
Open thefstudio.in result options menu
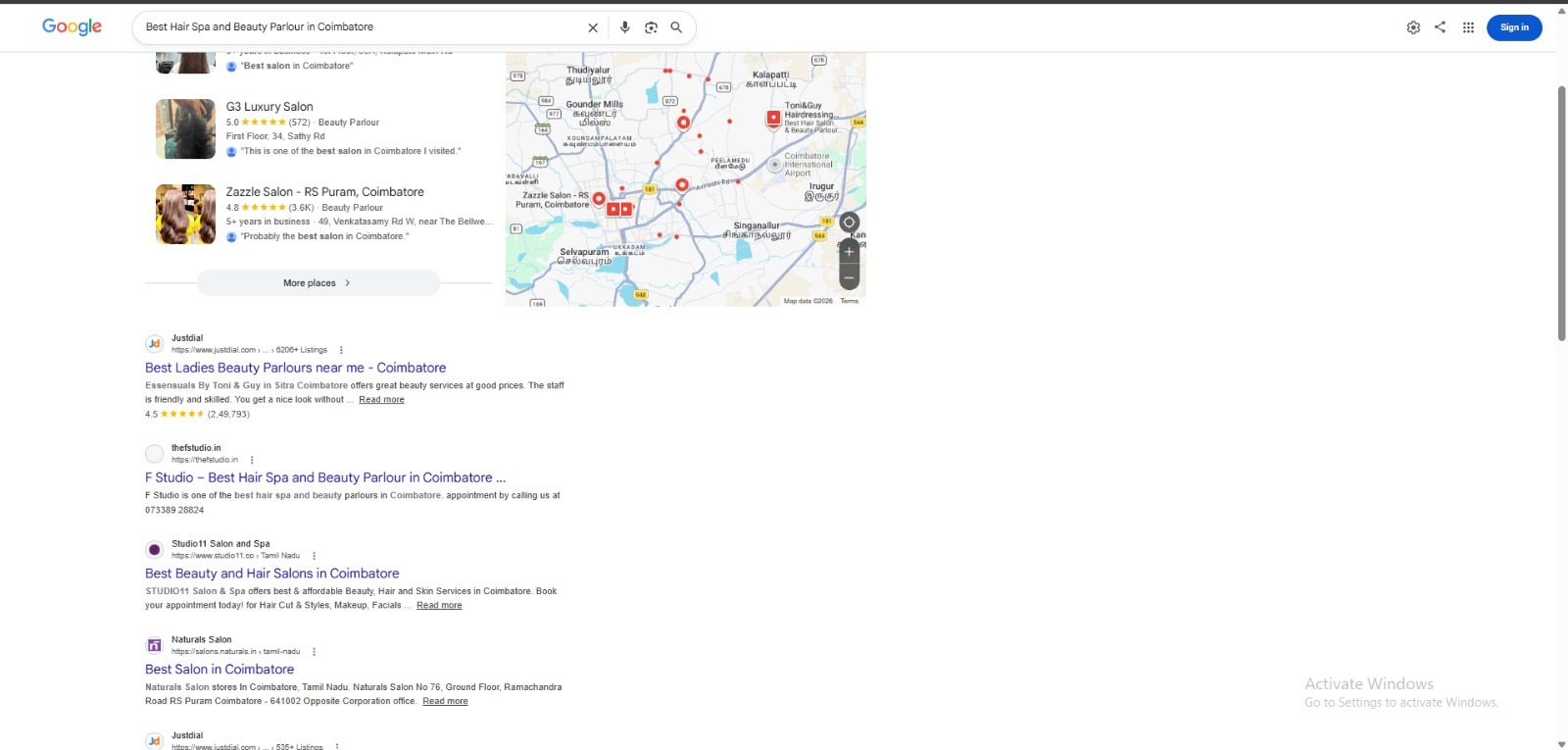[x=252, y=460]
